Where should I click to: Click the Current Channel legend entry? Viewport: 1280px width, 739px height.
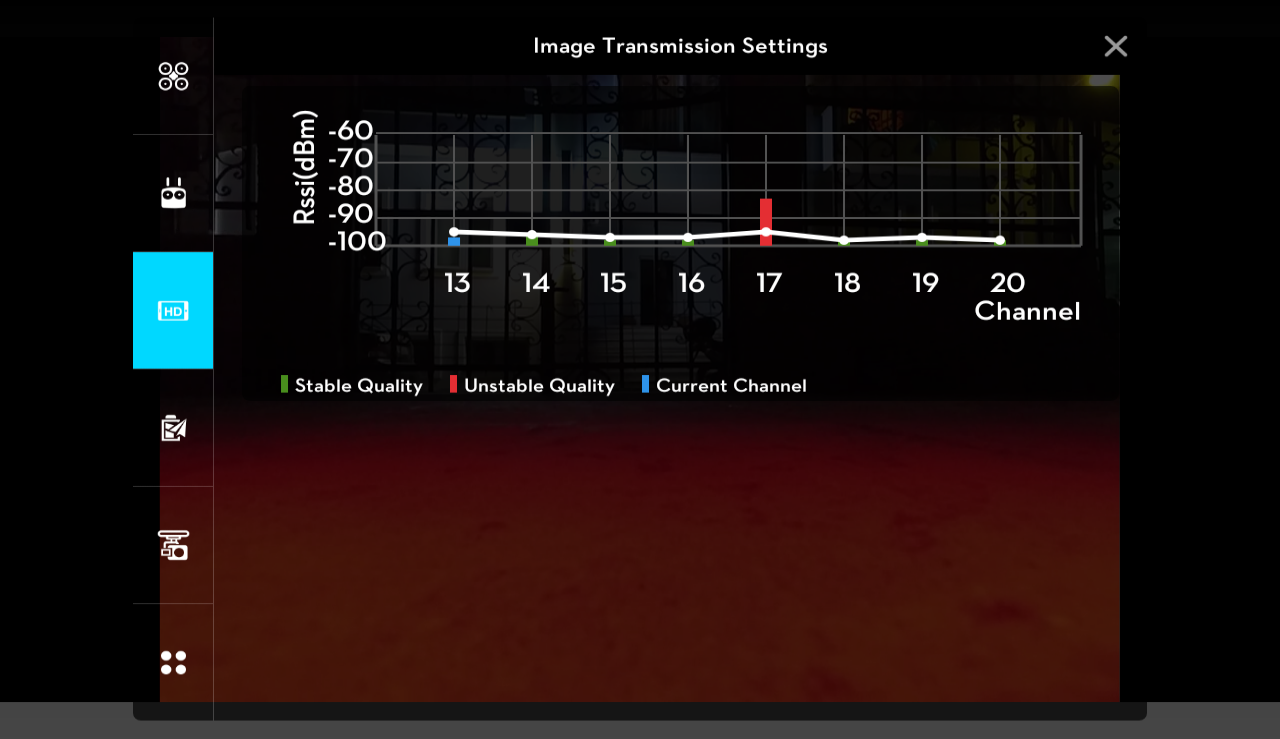(724, 386)
